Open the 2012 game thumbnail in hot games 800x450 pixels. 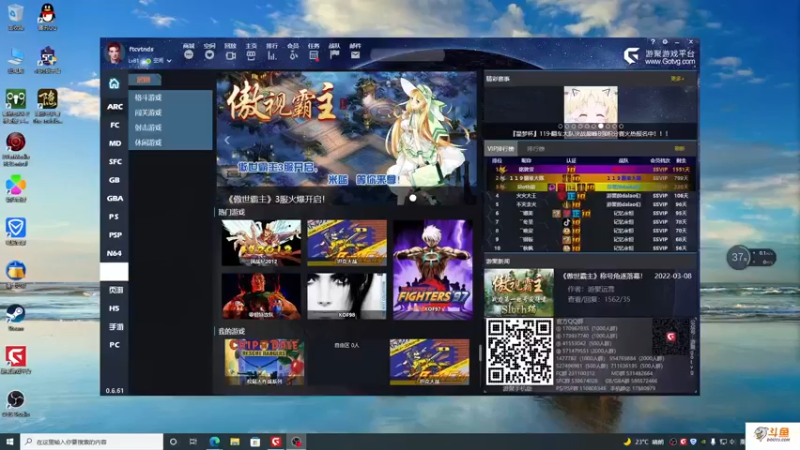(261, 243)
